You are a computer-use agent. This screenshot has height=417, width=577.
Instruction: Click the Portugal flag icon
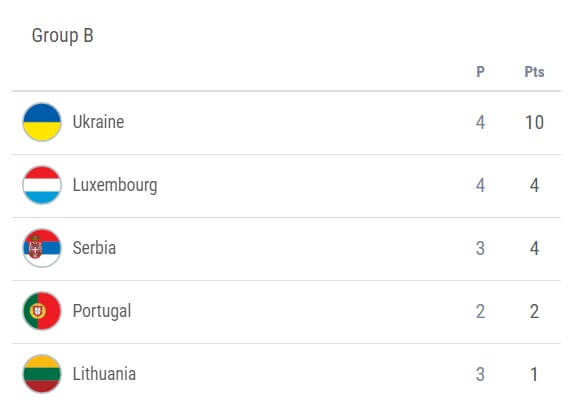pos(42,311)
